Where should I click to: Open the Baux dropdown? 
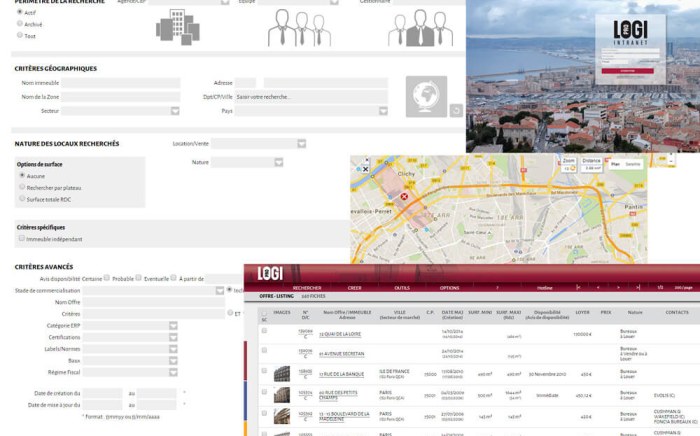pos(173,361)
